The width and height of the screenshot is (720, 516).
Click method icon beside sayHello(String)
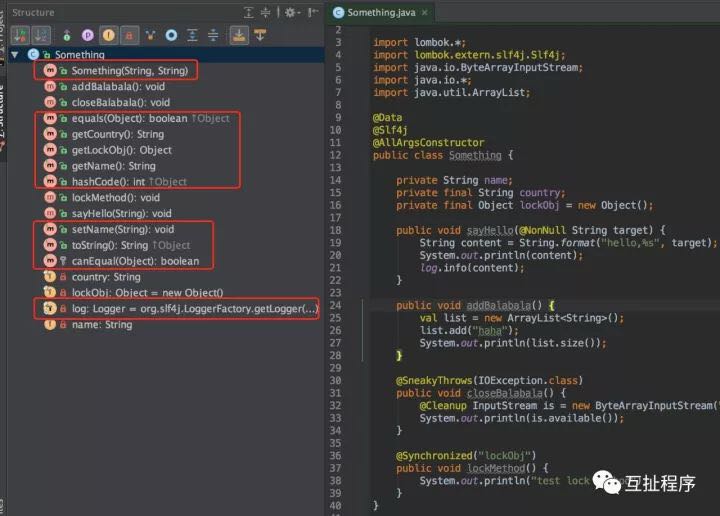[50, 213]
